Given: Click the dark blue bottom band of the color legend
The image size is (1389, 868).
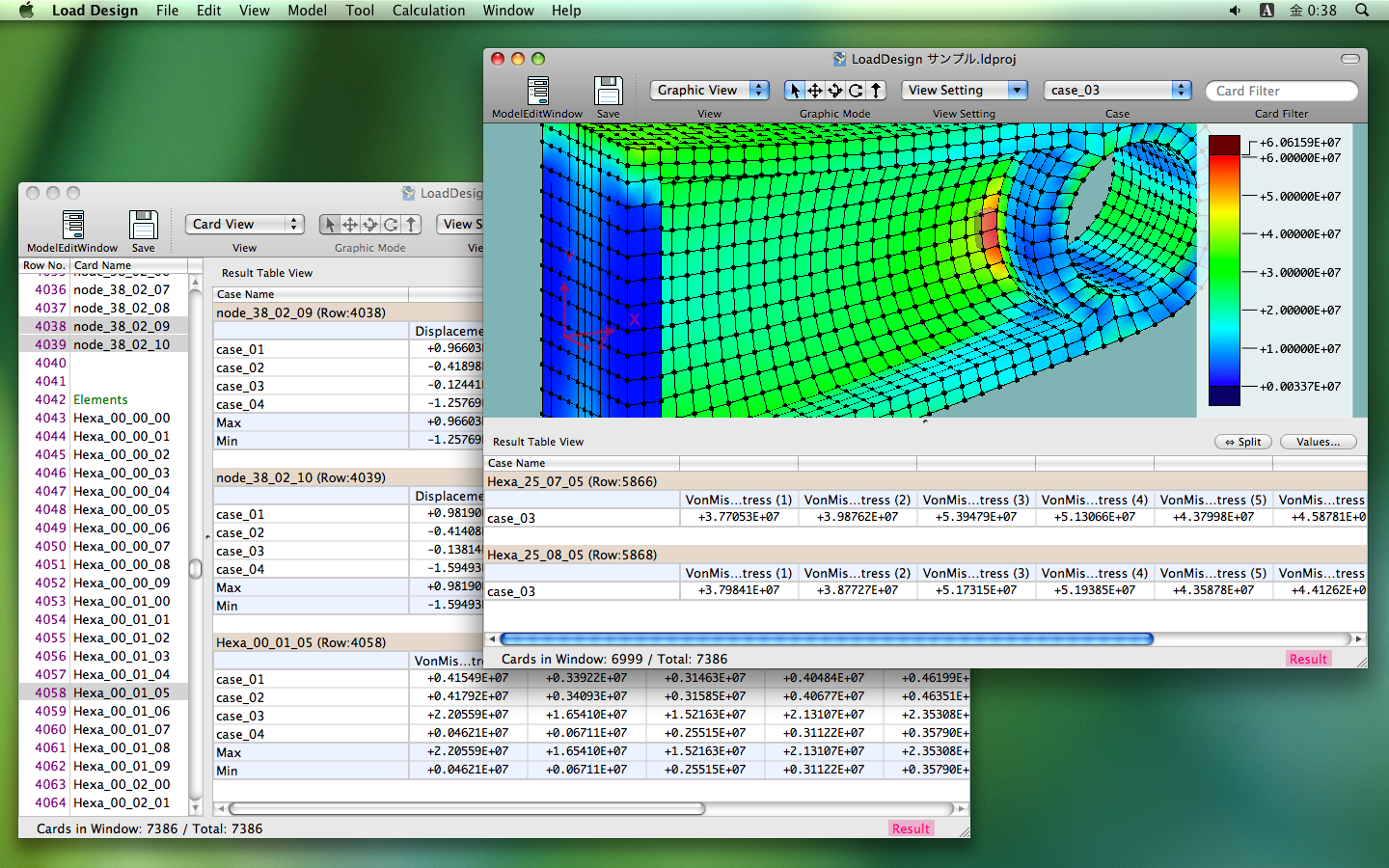Looking at the screenshot, I should click(x=1224, y=395).
